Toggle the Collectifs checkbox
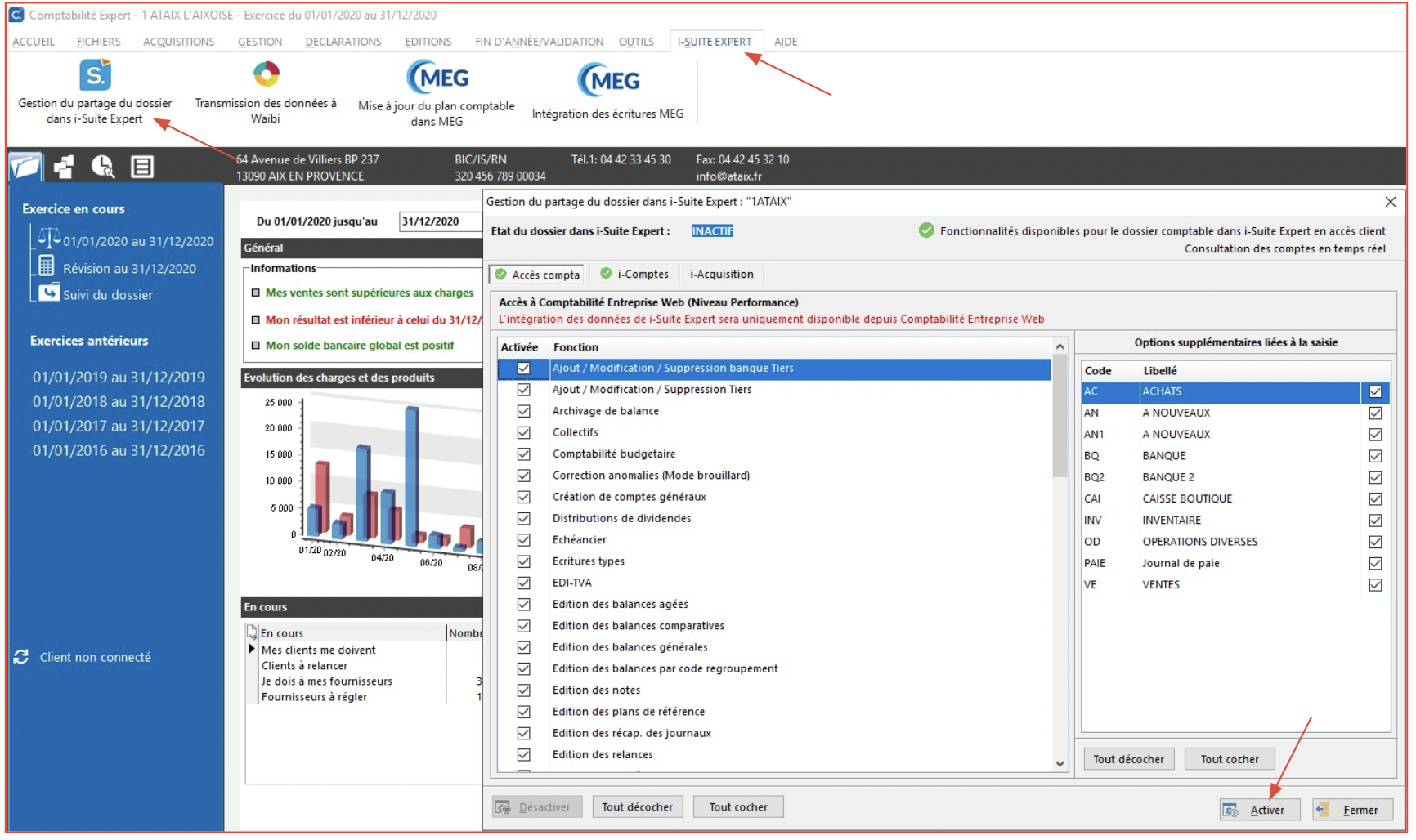This screenshot has width=1416, height=840. click(523, 432)
